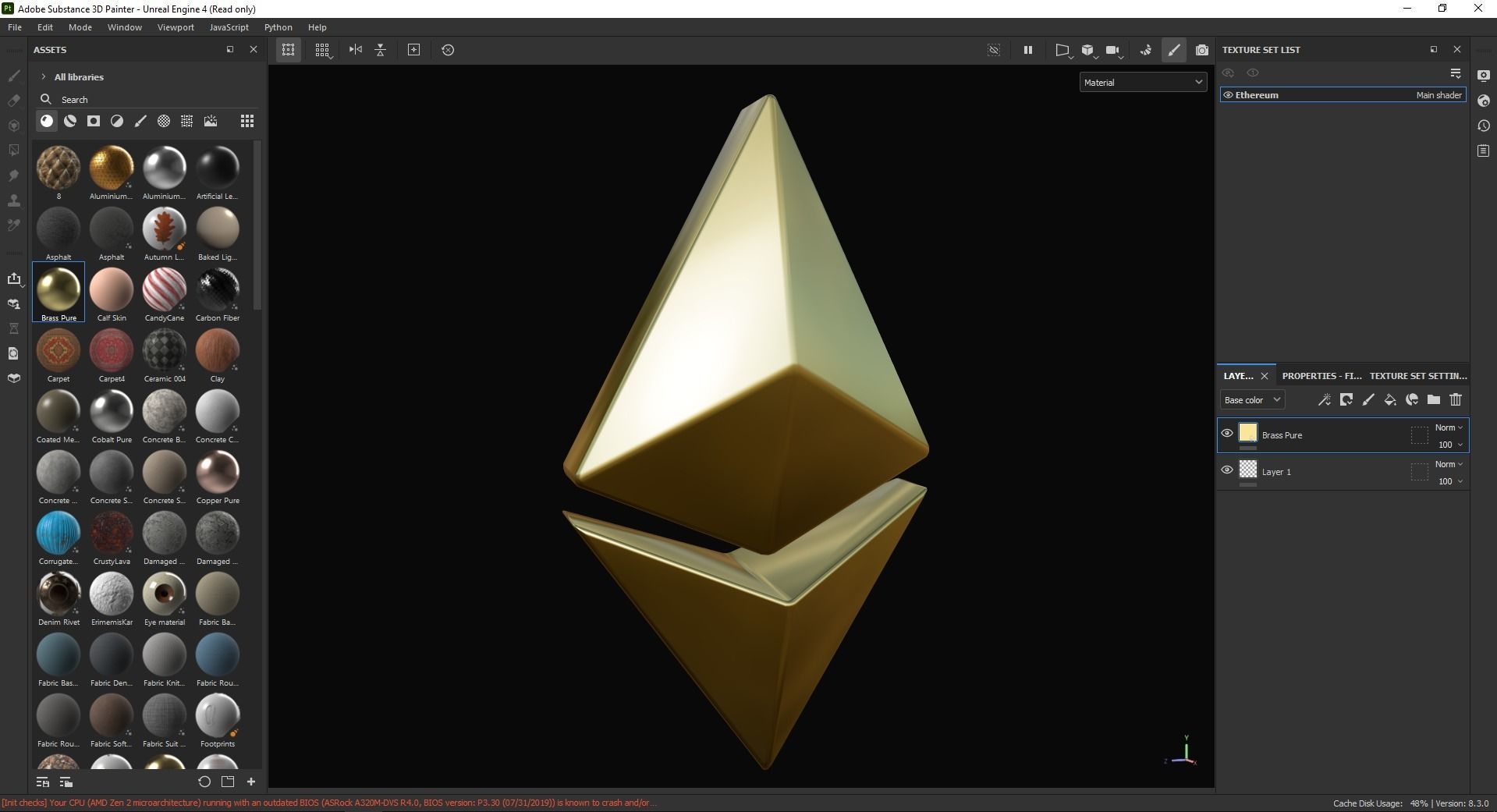Pause the engine computation
The image size is (1497, 812).
(x=1028, y=50)
